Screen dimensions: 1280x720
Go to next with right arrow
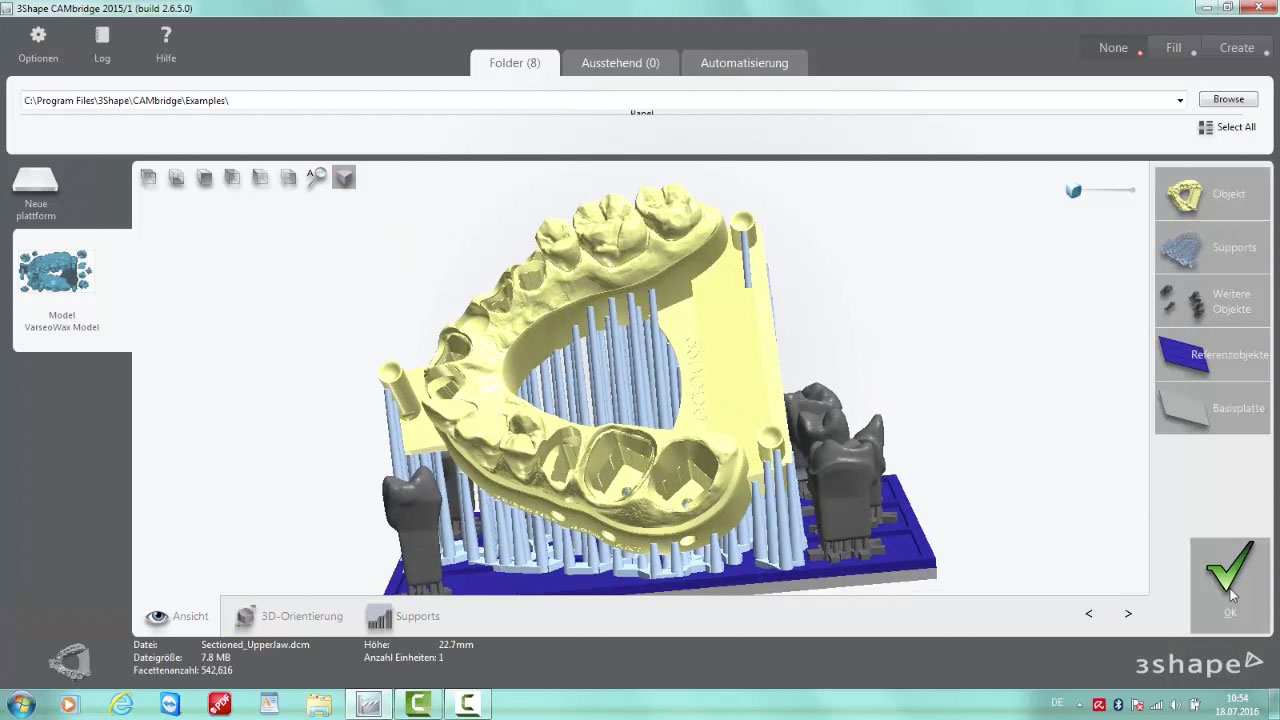(x=1128, y=614)
